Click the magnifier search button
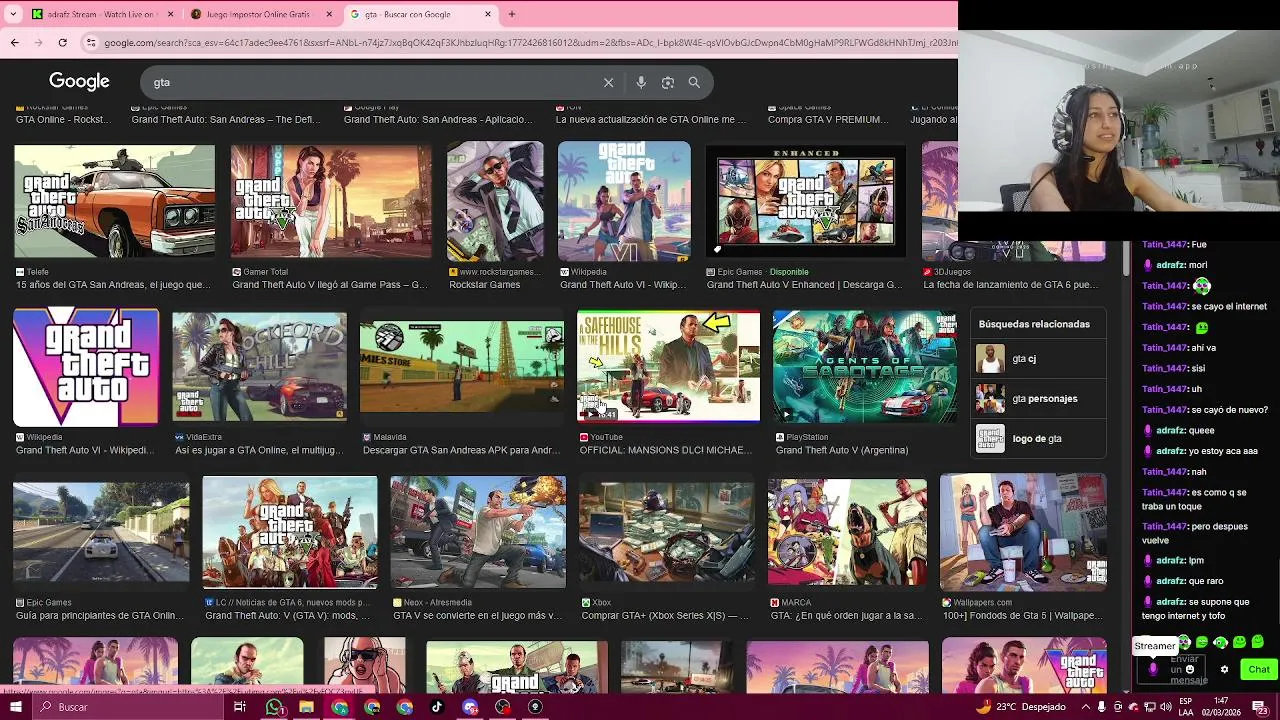The height and width of the screenshot is (720, 1280). pos(694,82)
